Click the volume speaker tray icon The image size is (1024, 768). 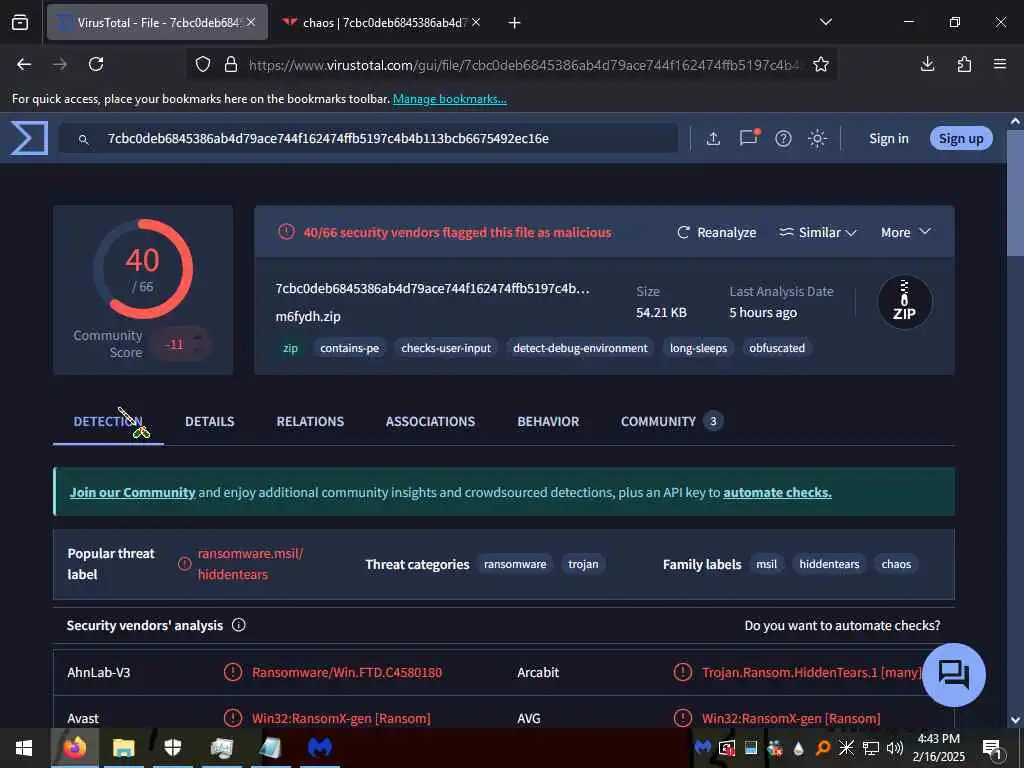895,748
